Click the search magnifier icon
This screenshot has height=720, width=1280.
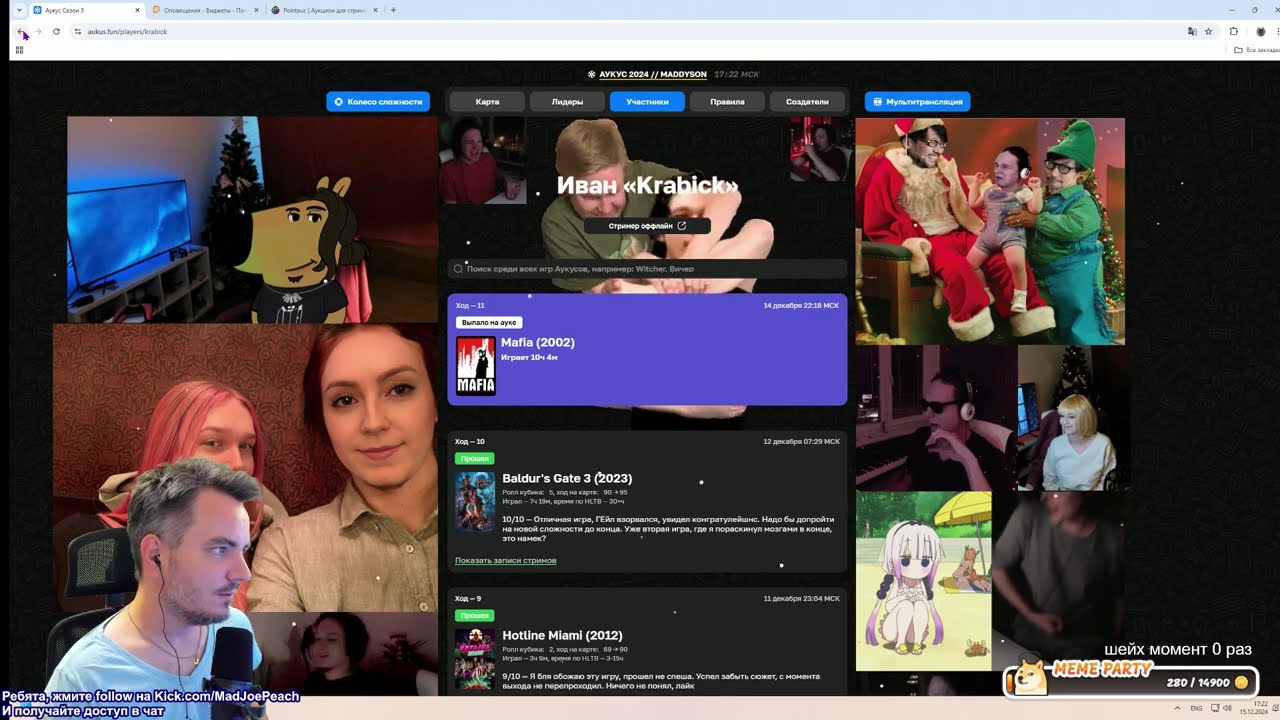(x=458, y=268)
